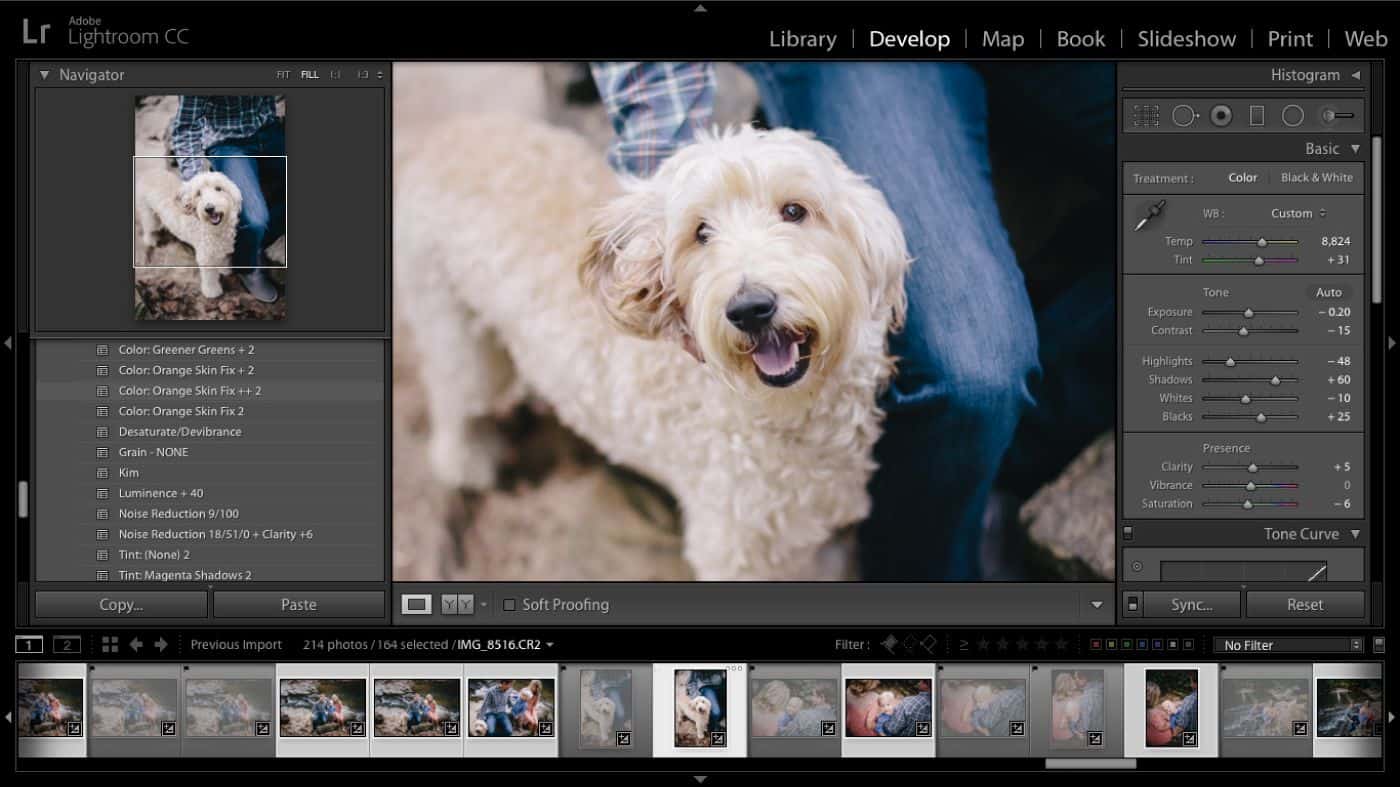The width and height of the screenshot is (1400, 787).
Task: Select the Radial Filter tool
Action: pos(1293,116)
